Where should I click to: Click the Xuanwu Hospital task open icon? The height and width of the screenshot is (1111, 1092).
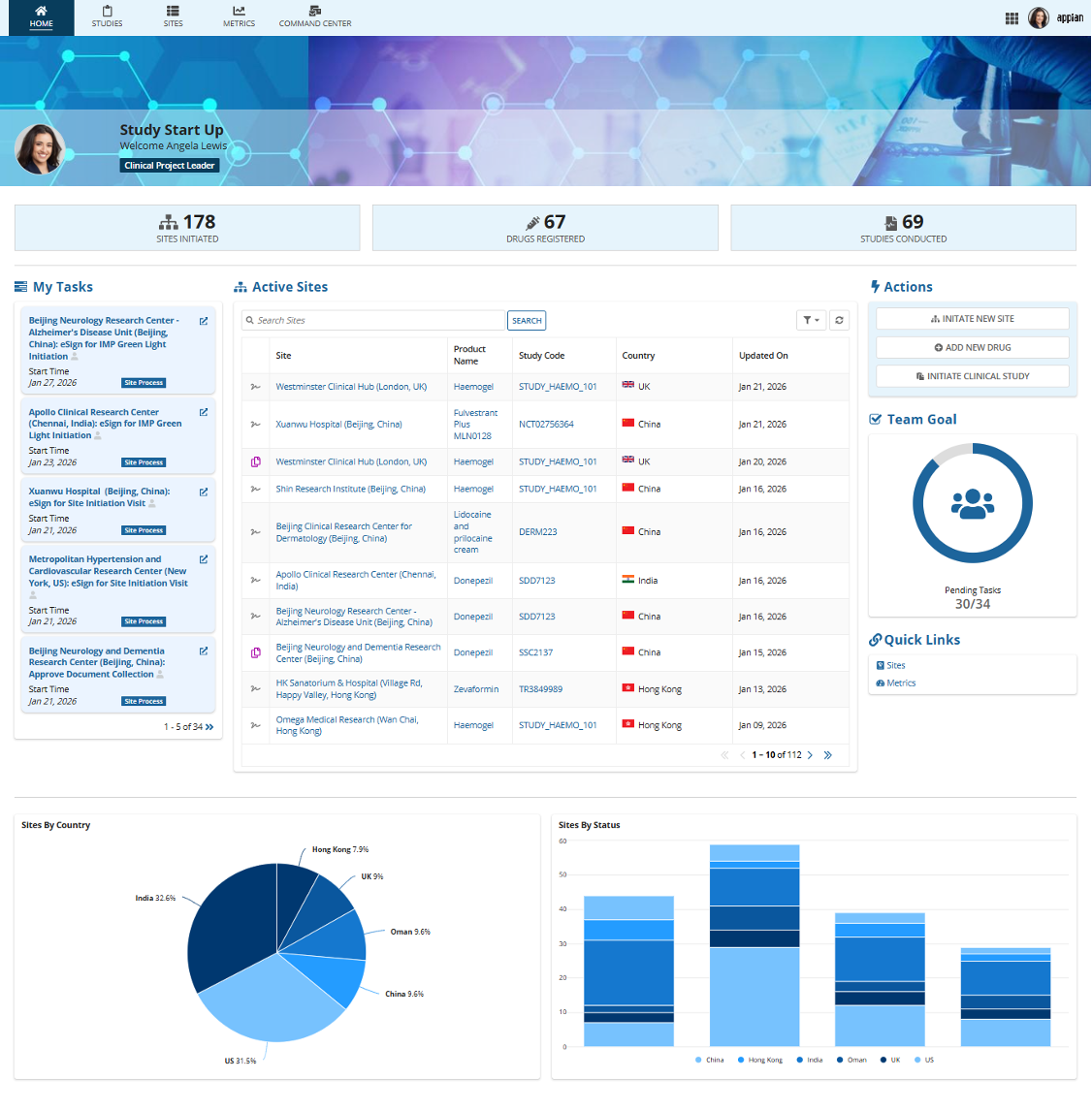pyautogui.click(x=204, y=492)
